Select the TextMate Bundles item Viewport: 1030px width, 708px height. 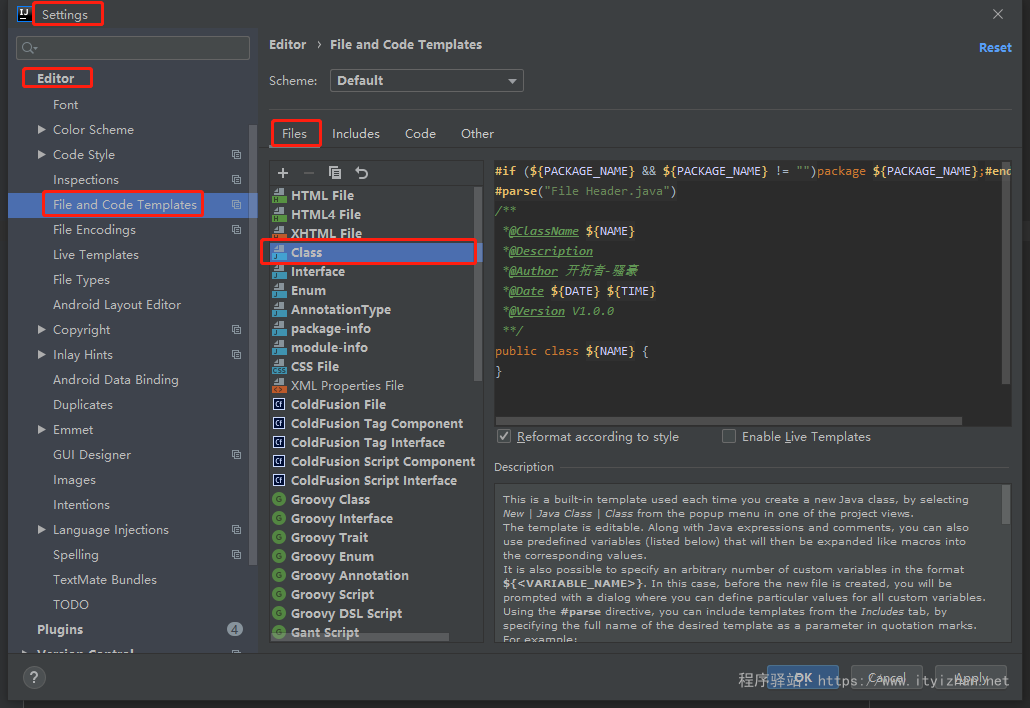105,579
